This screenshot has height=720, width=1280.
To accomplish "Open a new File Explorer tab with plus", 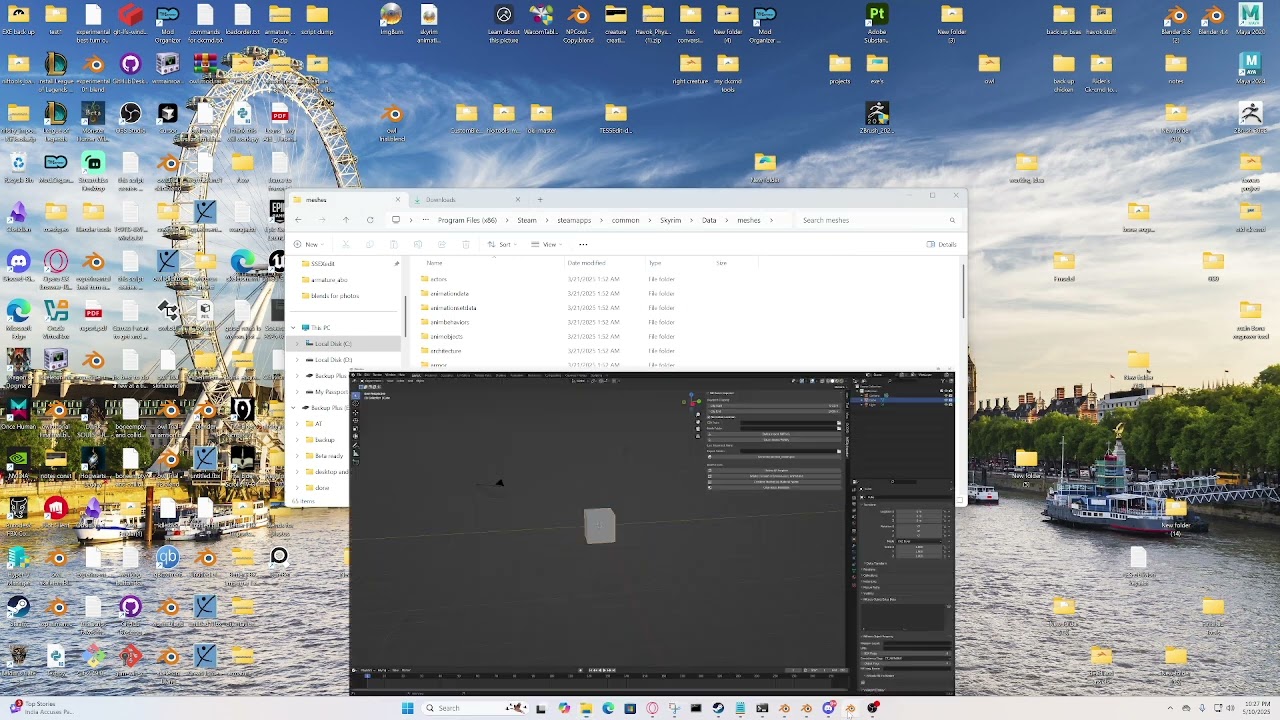I will coord(540,199).
